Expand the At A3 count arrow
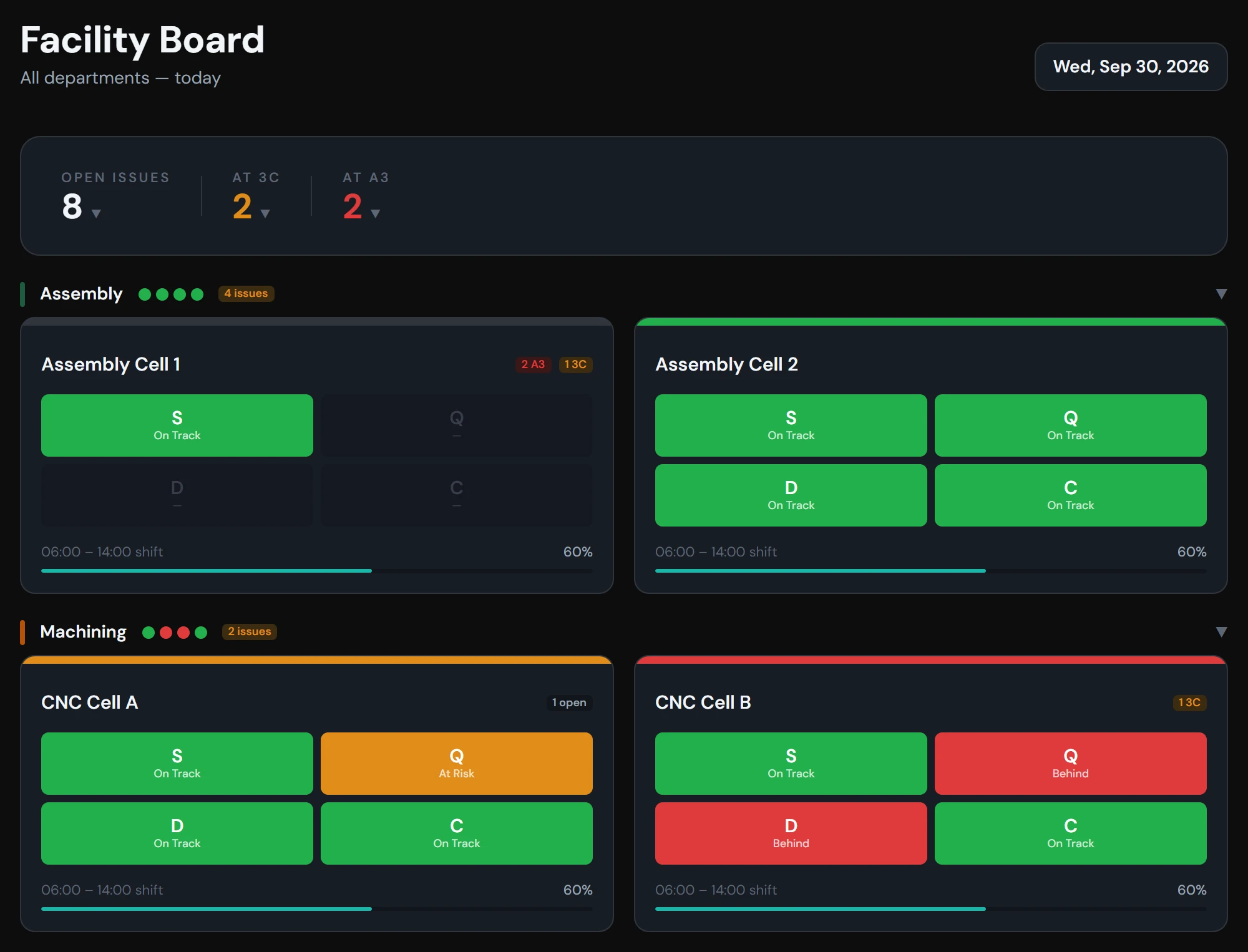This screenshot has height=952, width=1248. point(375,213)
